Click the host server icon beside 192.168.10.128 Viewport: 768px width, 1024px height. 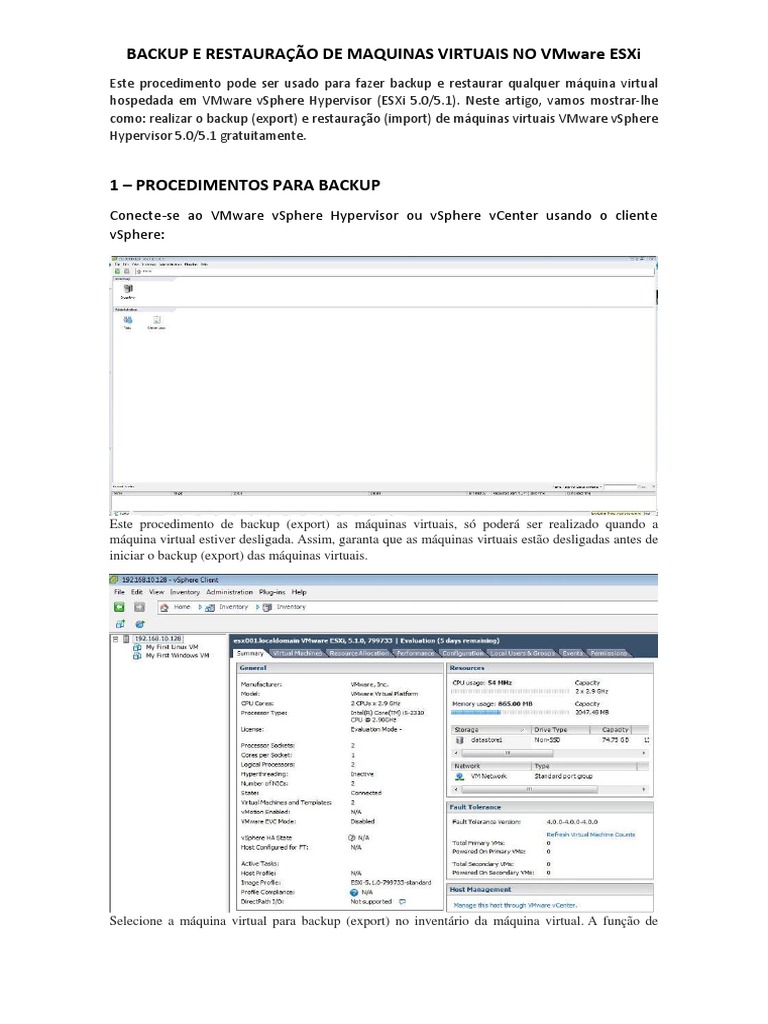pyautogui.click(x=127, y=639)
